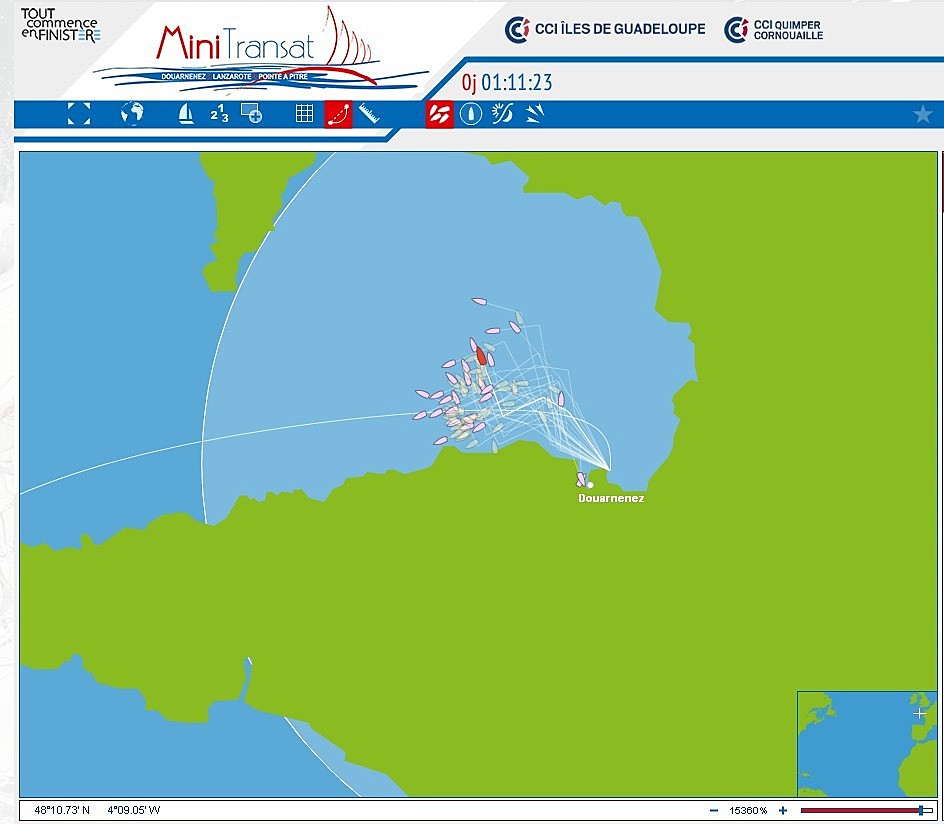Click the 48°10.73' N latitude readout
This screenshot has width=944, height=824.
click(62, 810)
